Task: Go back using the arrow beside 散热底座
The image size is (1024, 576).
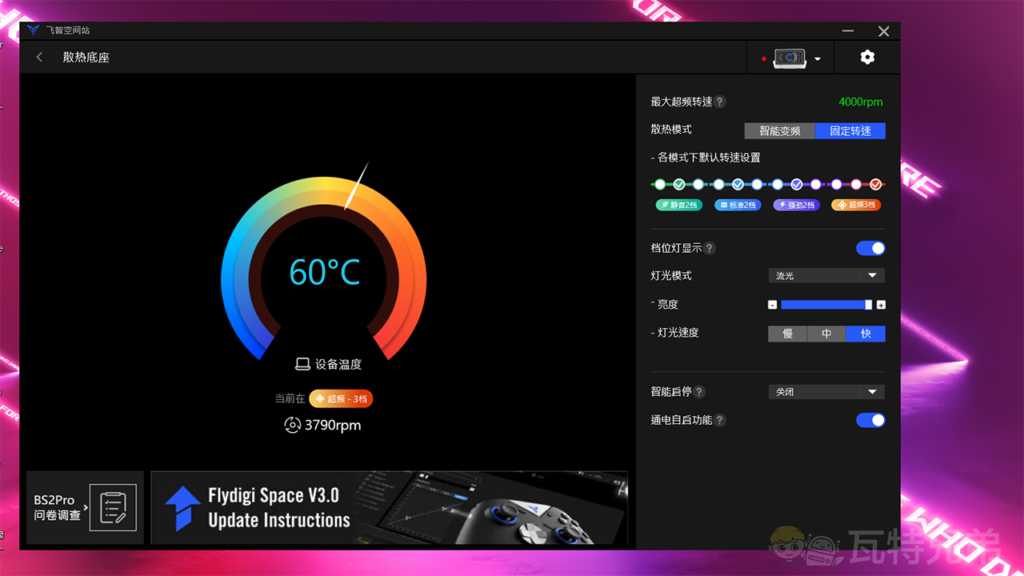Action: (40, 57)
